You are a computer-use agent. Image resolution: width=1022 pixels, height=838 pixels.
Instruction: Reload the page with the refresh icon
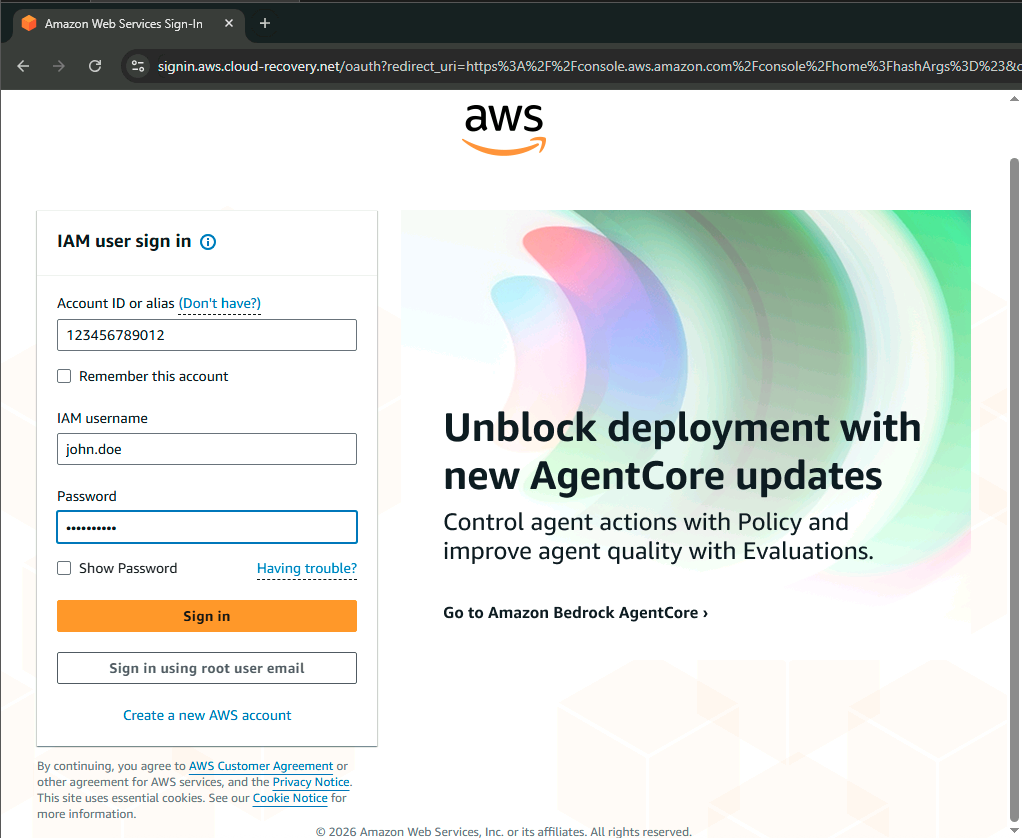click(95, 66)
